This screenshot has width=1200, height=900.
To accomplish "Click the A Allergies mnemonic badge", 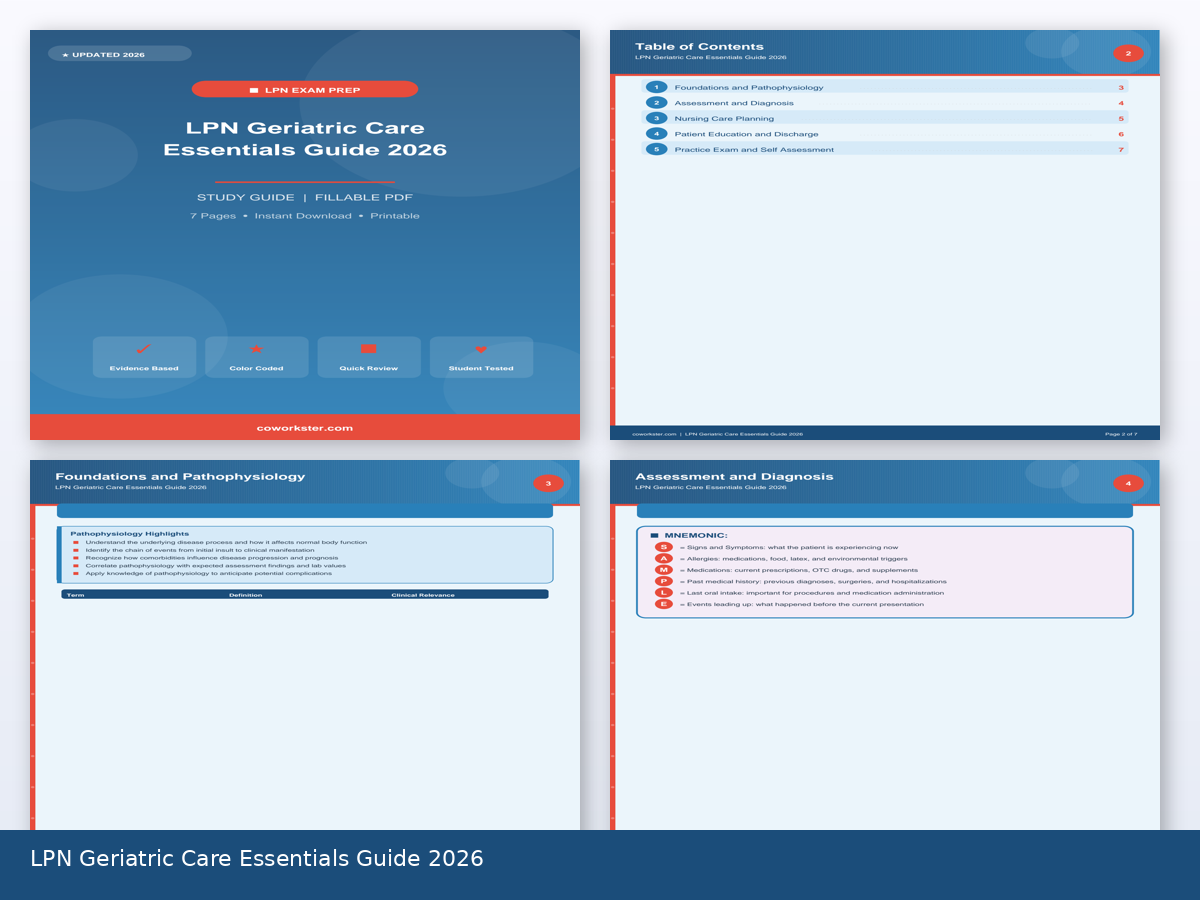I will point(663,560).
